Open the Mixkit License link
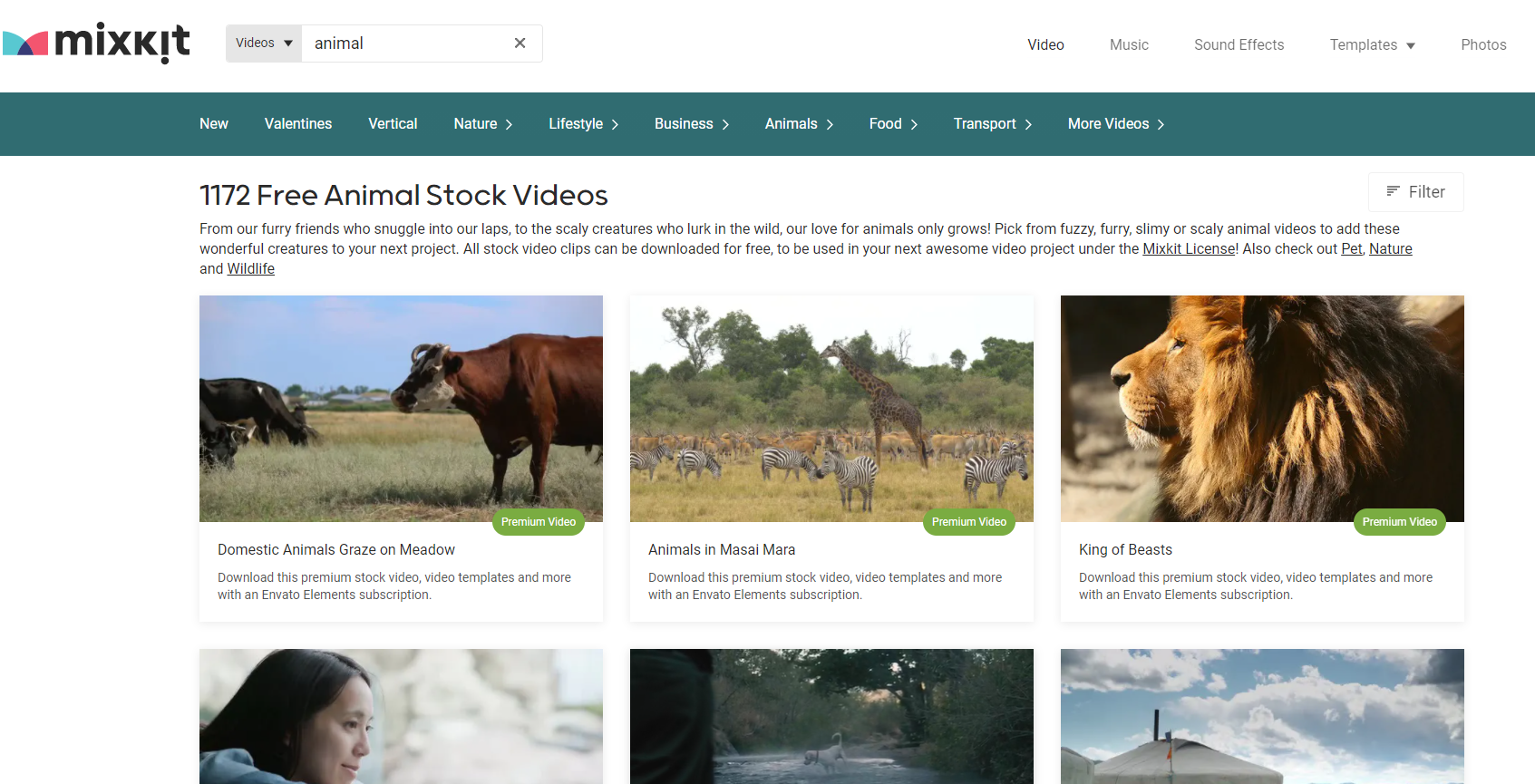1535x784 pixels. 1189,249
